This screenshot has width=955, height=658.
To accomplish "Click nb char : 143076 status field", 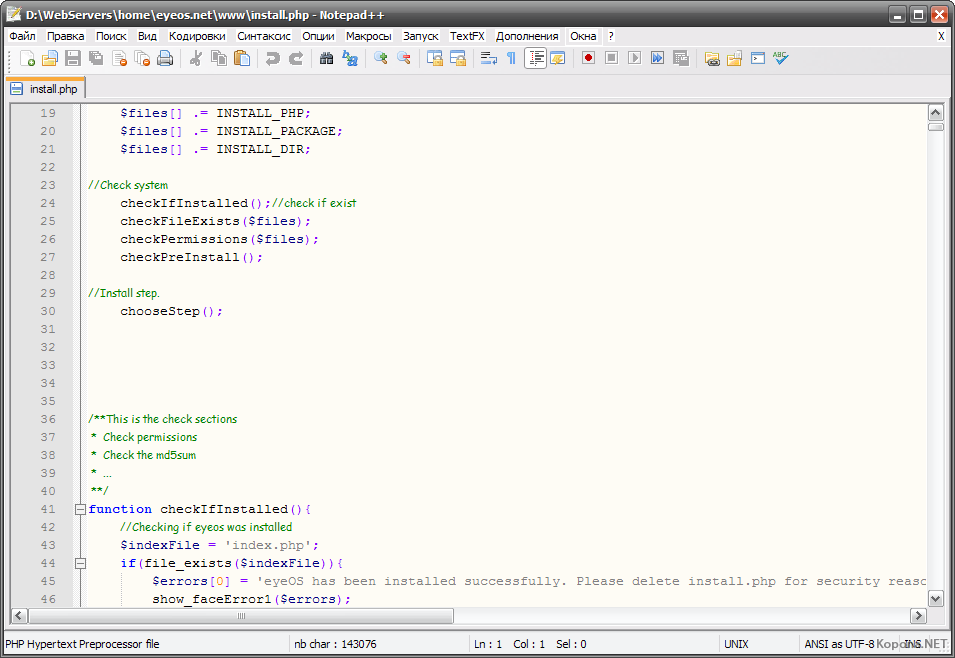I will [335, 644].
